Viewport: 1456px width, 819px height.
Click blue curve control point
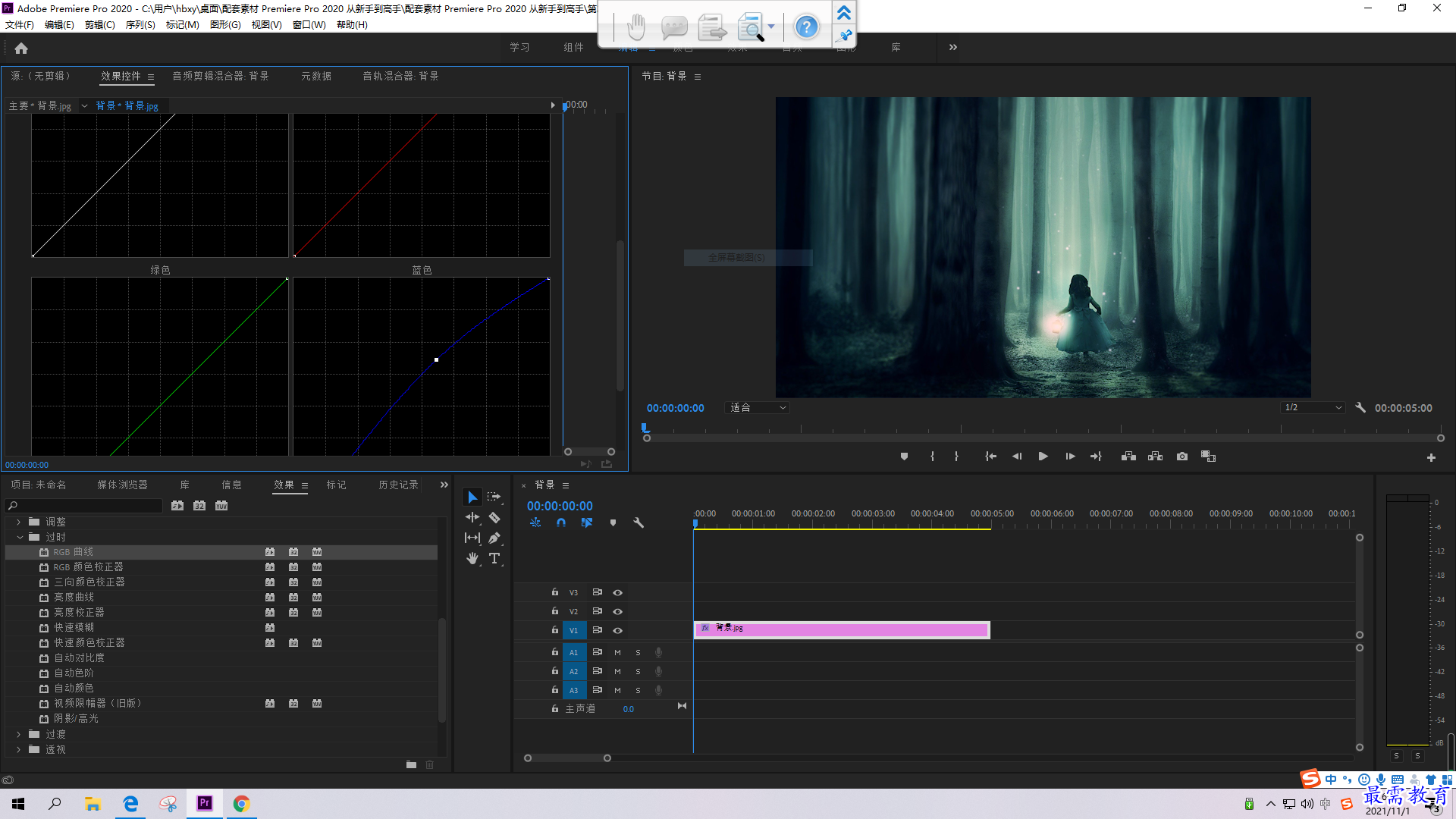pos(436,359)
